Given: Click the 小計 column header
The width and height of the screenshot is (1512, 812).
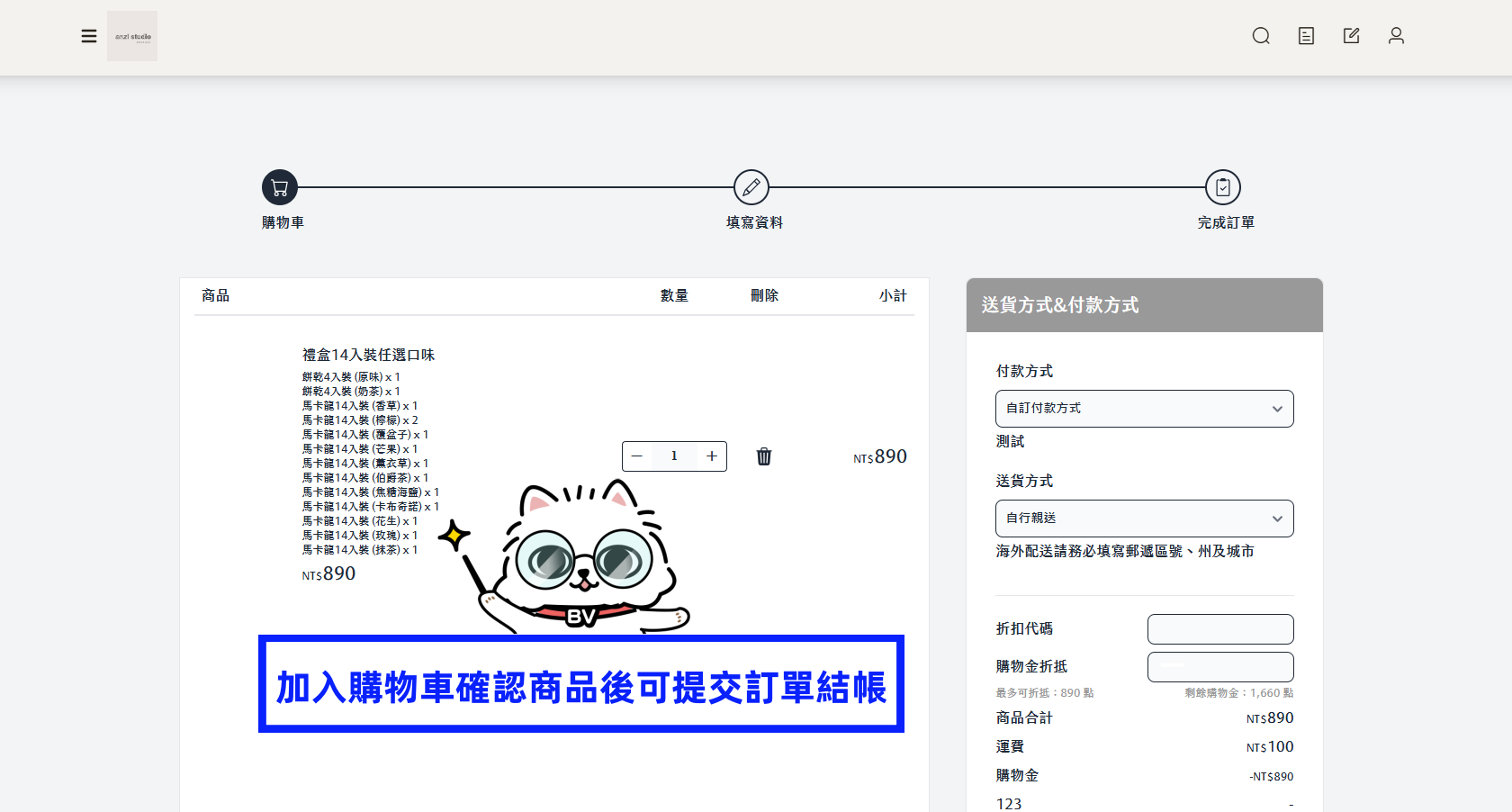Looking at the screenshot, I should pyautogui.click(x=893, y=295).
